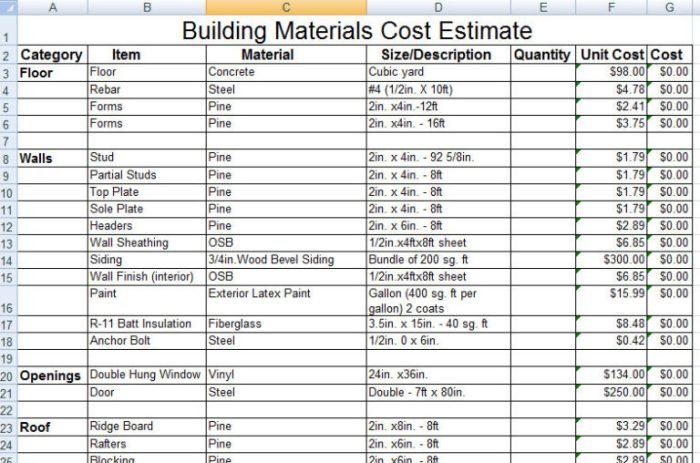Select the Ridge Board cell

[x=147, y=427]
